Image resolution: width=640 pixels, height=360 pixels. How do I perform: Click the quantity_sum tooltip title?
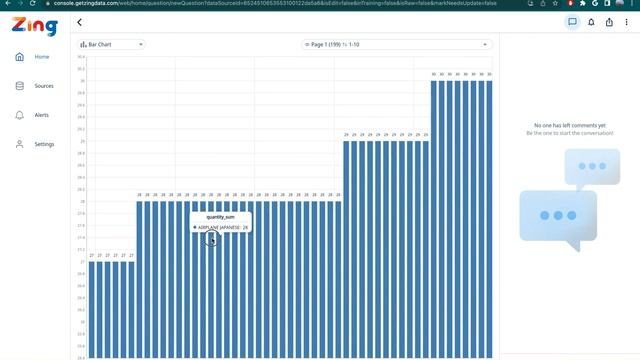pyautogui.click(x=220, y=217)
